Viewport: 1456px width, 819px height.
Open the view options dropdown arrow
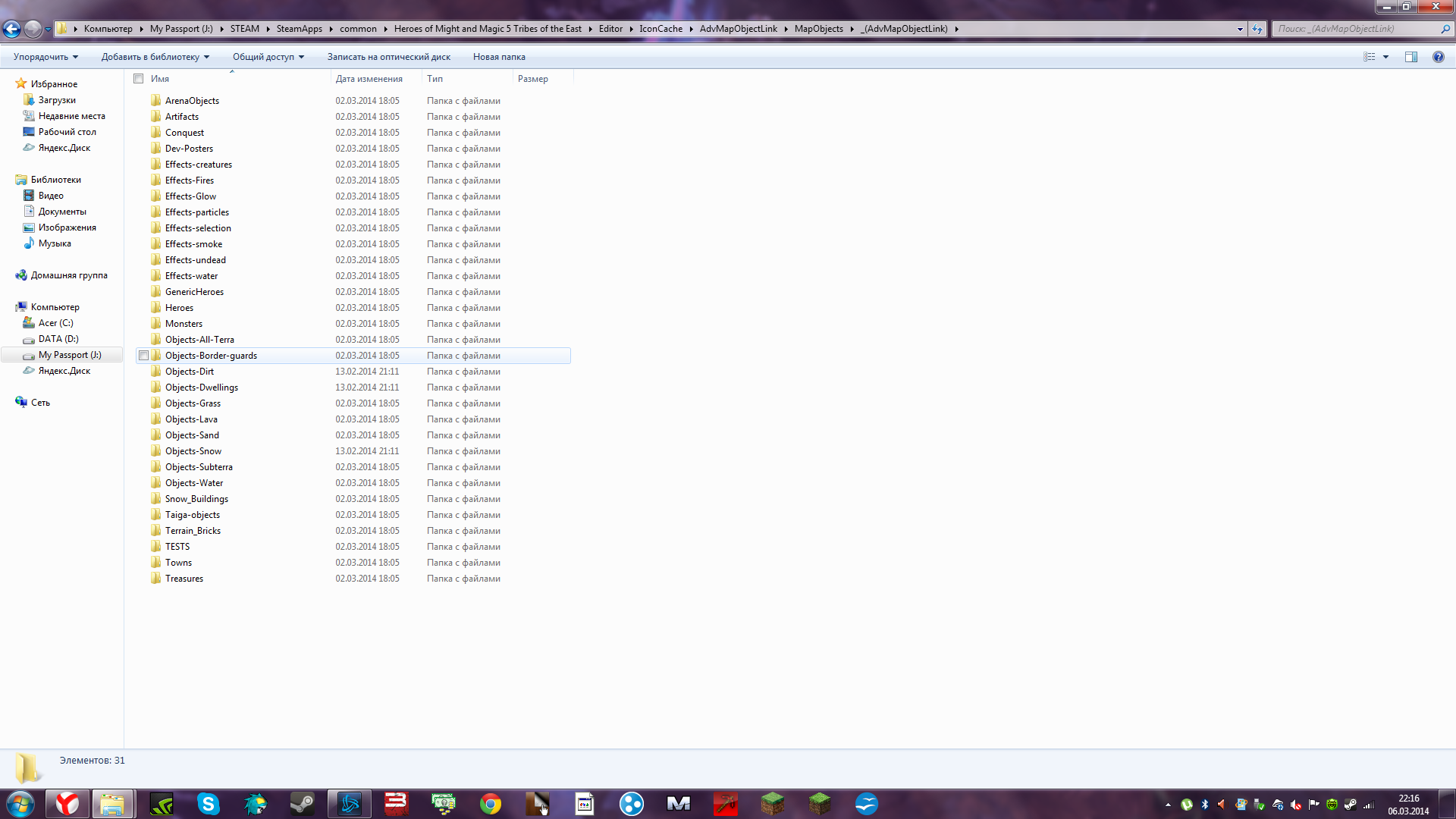(1385, 57)
